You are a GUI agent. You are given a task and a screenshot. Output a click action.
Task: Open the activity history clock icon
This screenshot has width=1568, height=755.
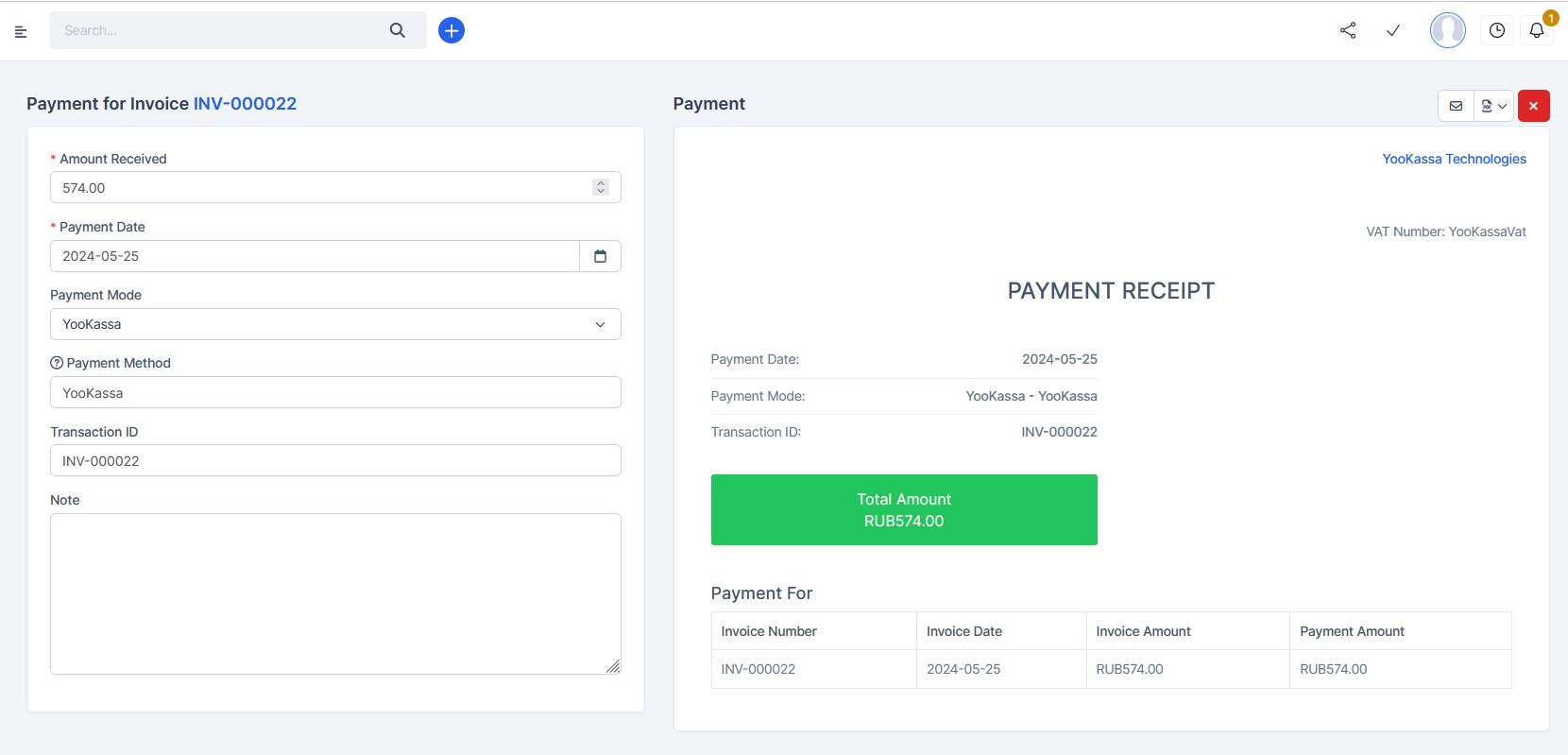[x=1497, y=30]
